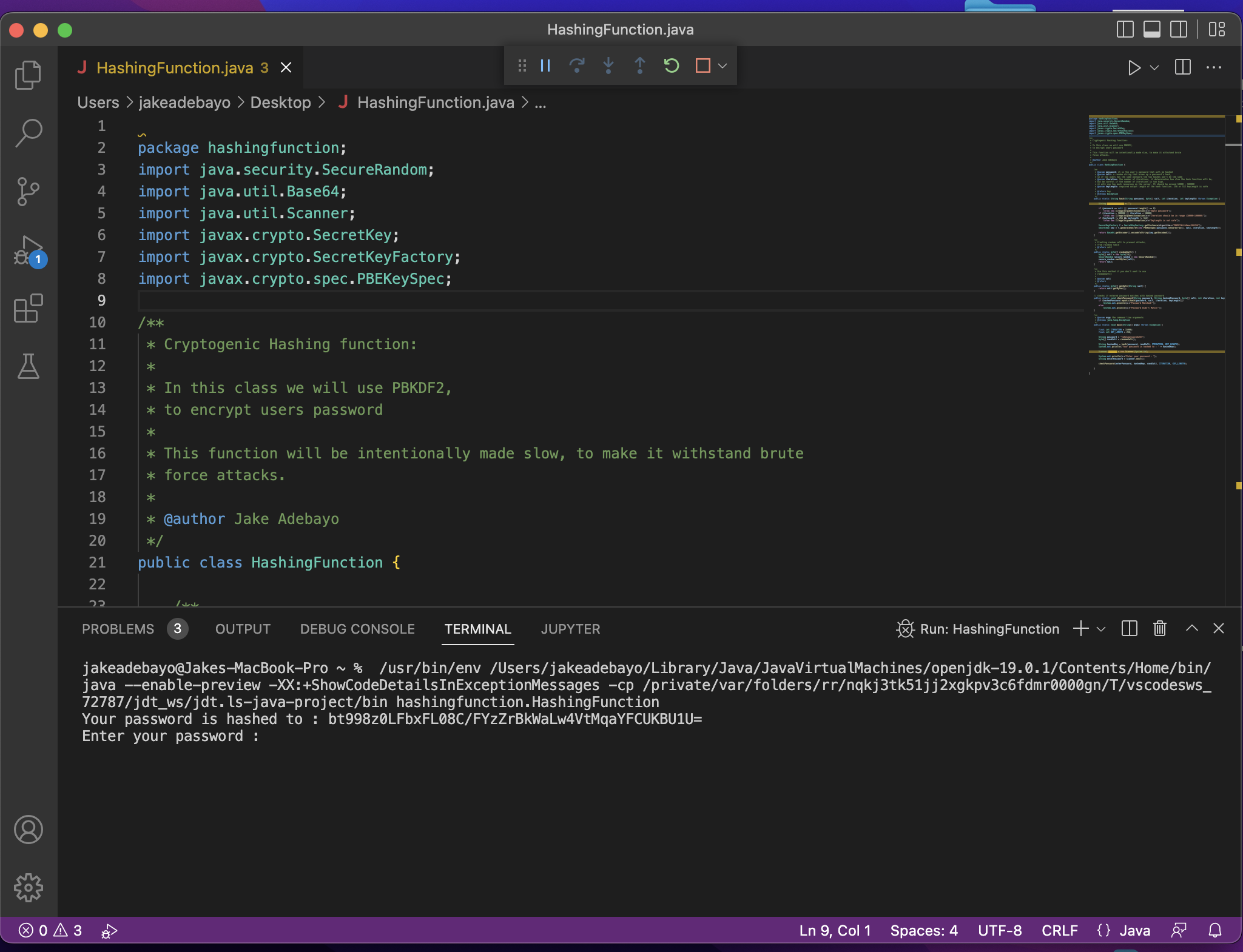This screenshot has width=1243, height=952.
Task: Run the Java file with play button
Action: pos(1134,67)
